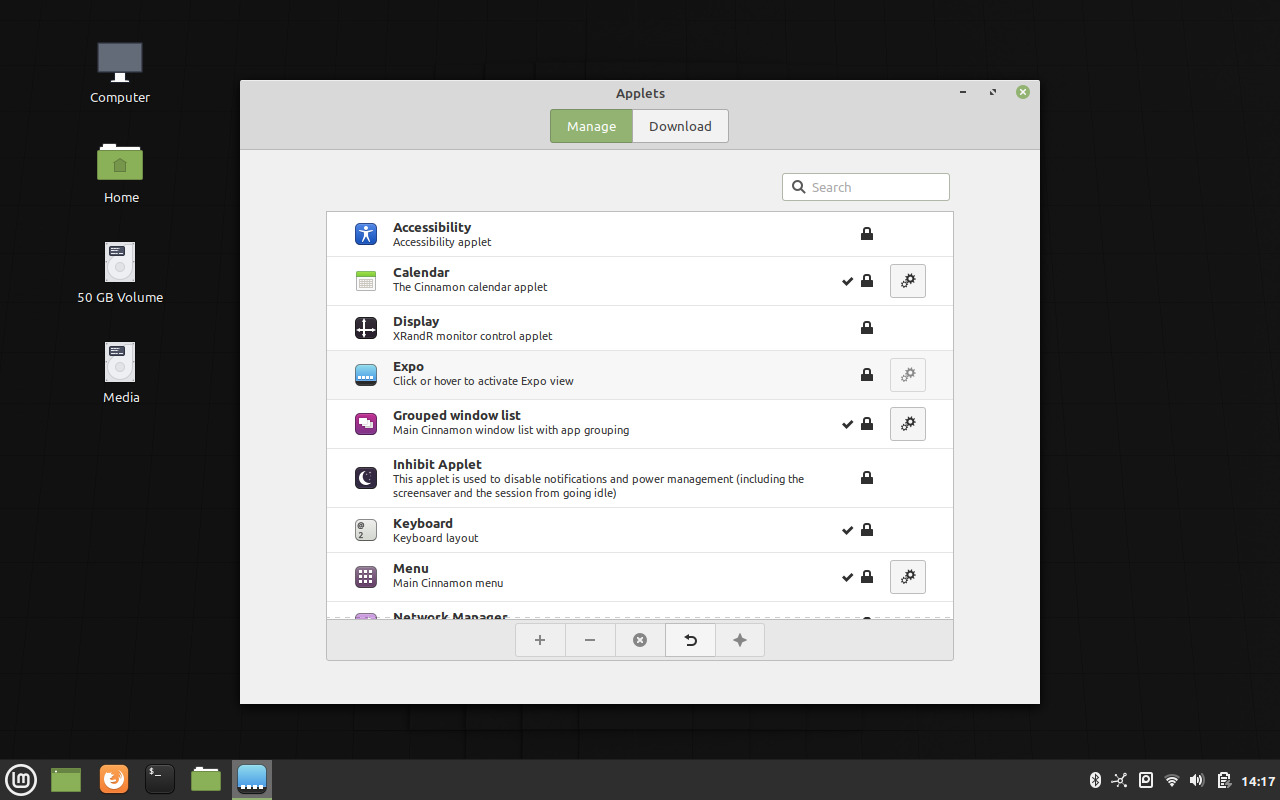Click the Display applet icon
Screen dimensions: 1280x800
[x=366, y=328]
